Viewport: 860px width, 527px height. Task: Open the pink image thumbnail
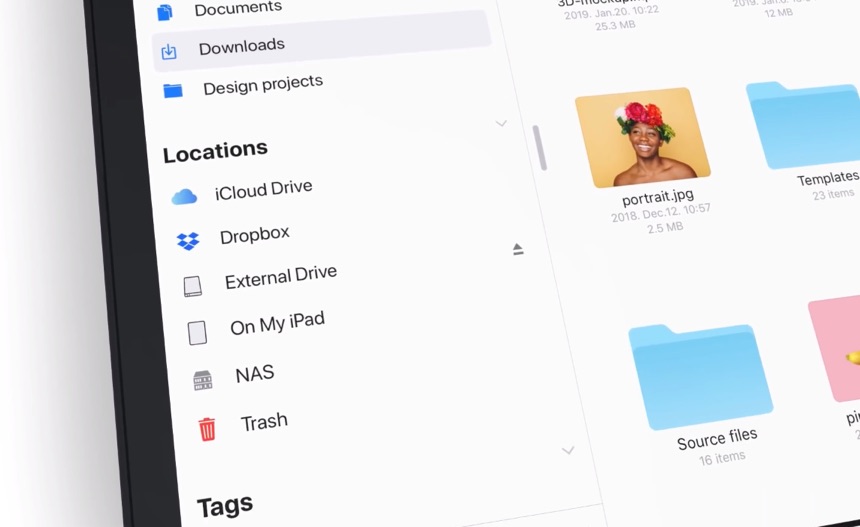(x=835, y=350)
